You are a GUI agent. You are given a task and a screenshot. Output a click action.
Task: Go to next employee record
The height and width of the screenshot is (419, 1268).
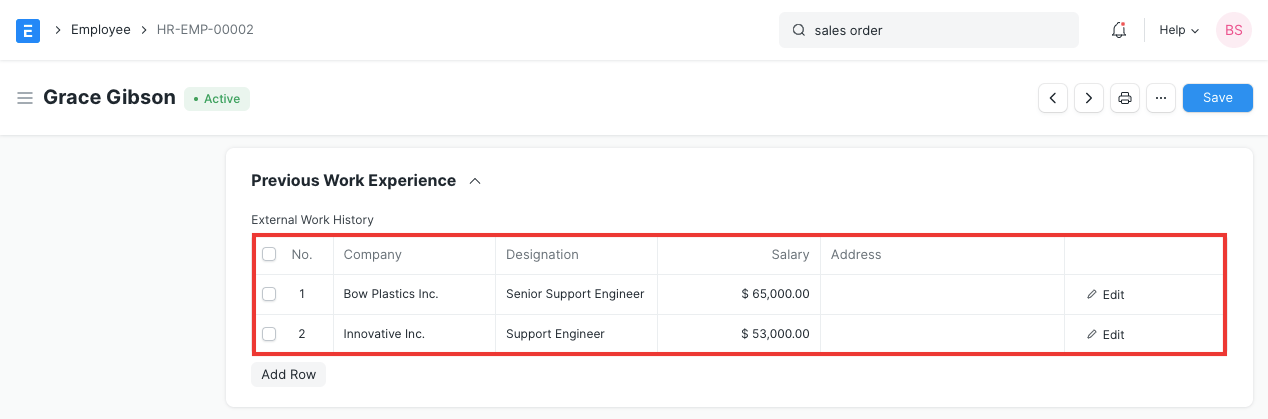click(1088, 98)
